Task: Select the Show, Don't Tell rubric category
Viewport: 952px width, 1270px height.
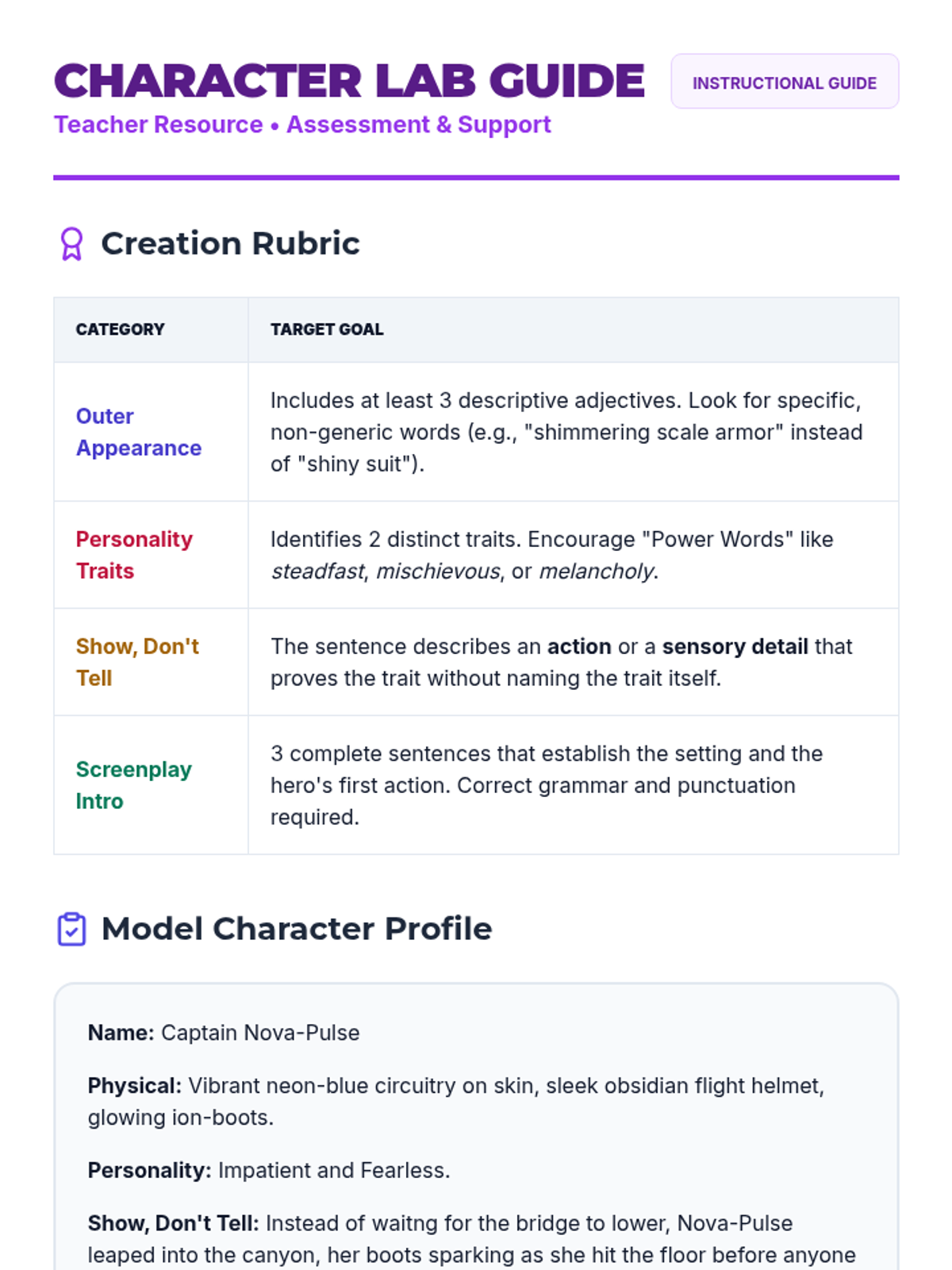Action: click(137, 662)
